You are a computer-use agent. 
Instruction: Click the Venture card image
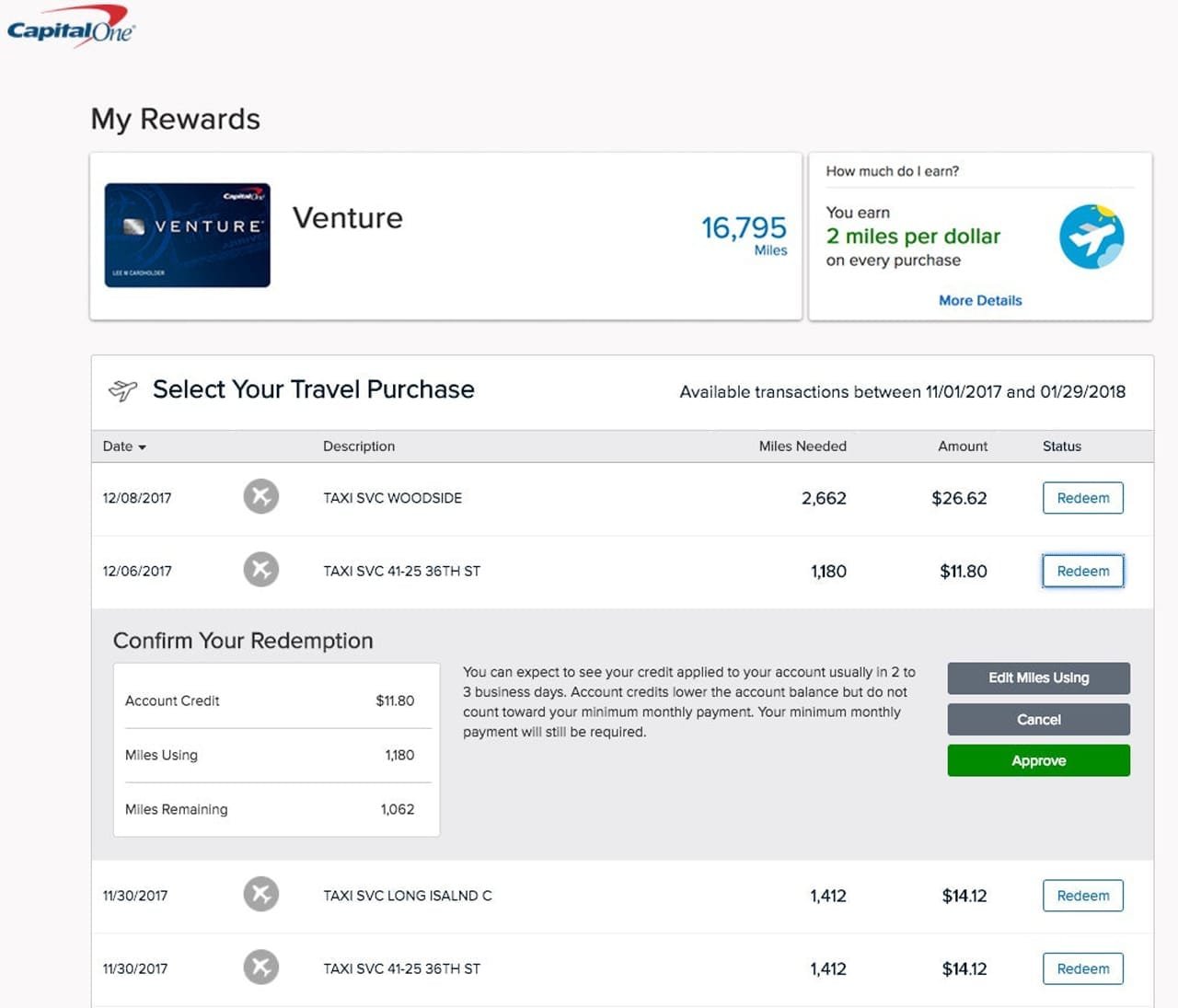188,235
